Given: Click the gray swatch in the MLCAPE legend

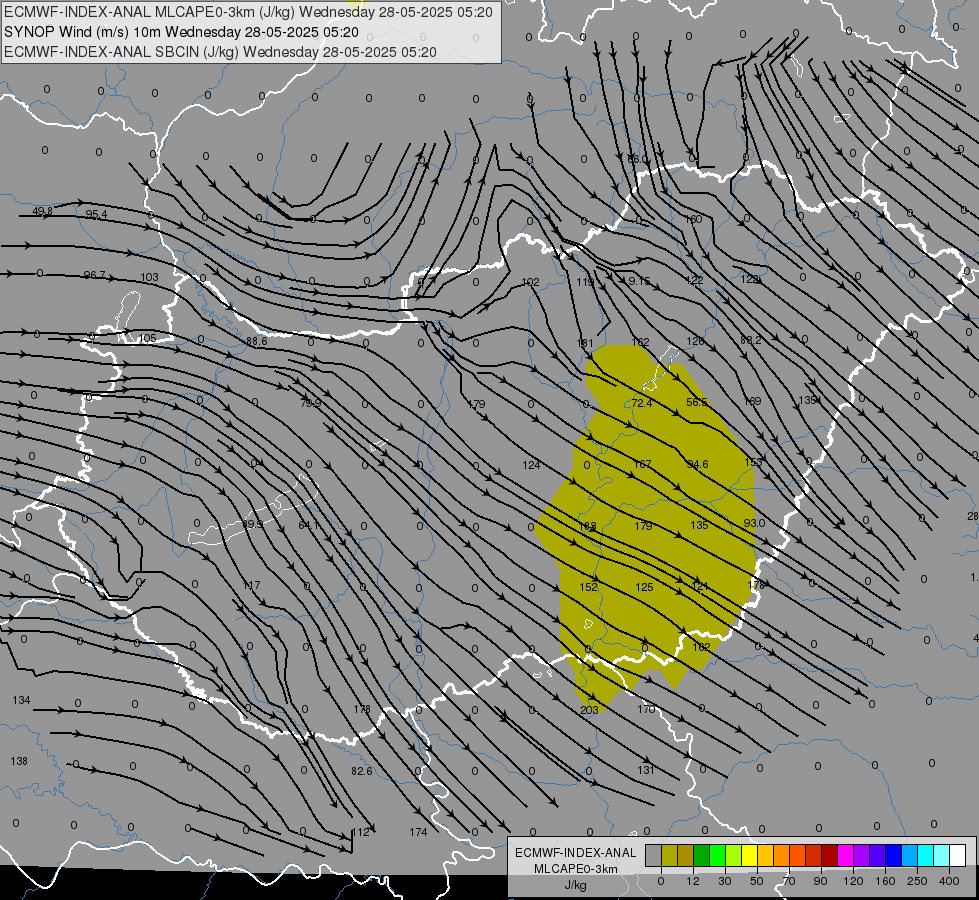Looking at the screenshot, I should tap(654, 856).
